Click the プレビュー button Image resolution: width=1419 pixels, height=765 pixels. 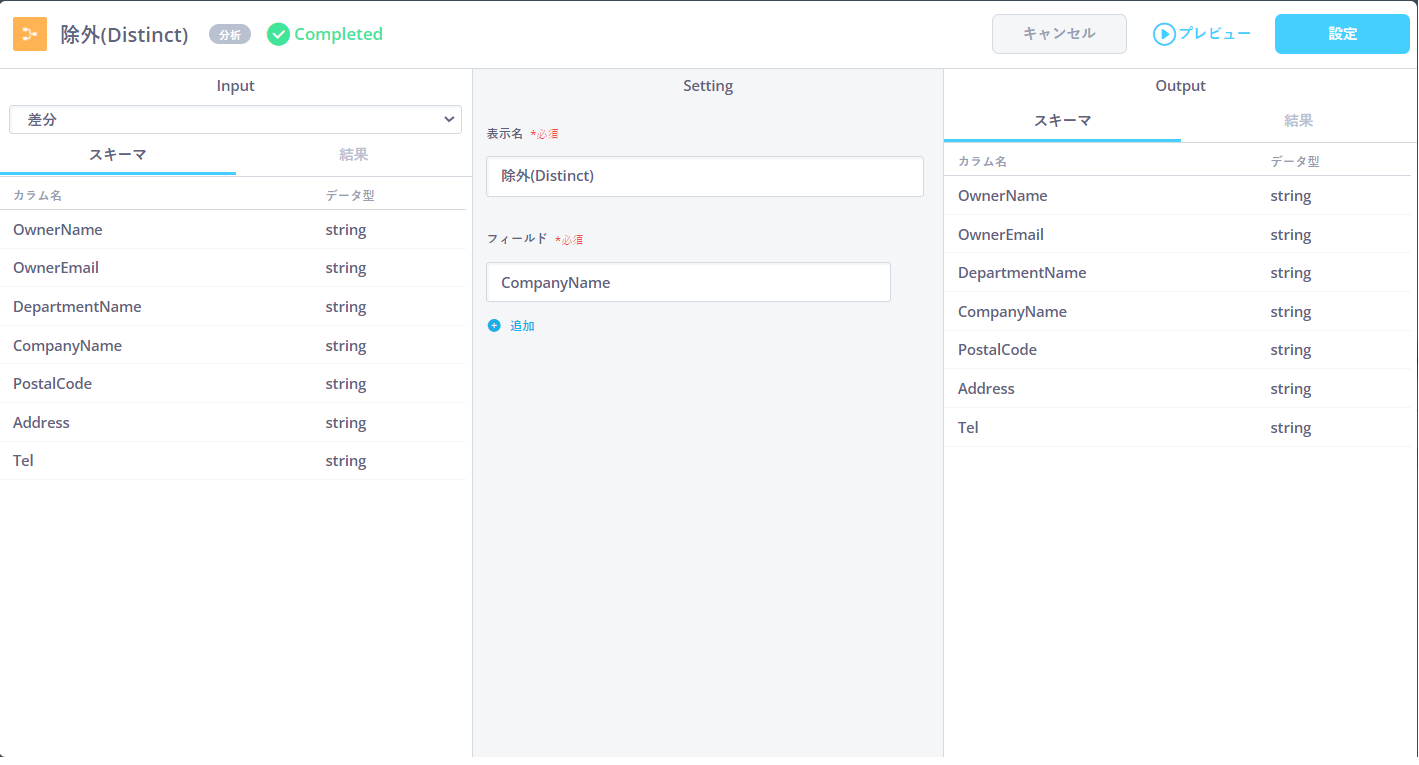[x=1201, y=34]
